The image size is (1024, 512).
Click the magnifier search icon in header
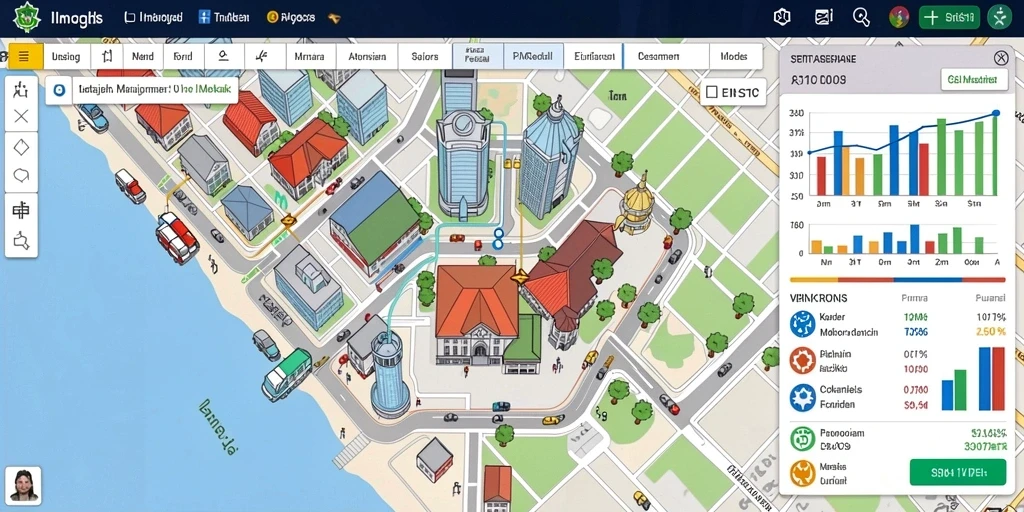[x=861, y=18]
